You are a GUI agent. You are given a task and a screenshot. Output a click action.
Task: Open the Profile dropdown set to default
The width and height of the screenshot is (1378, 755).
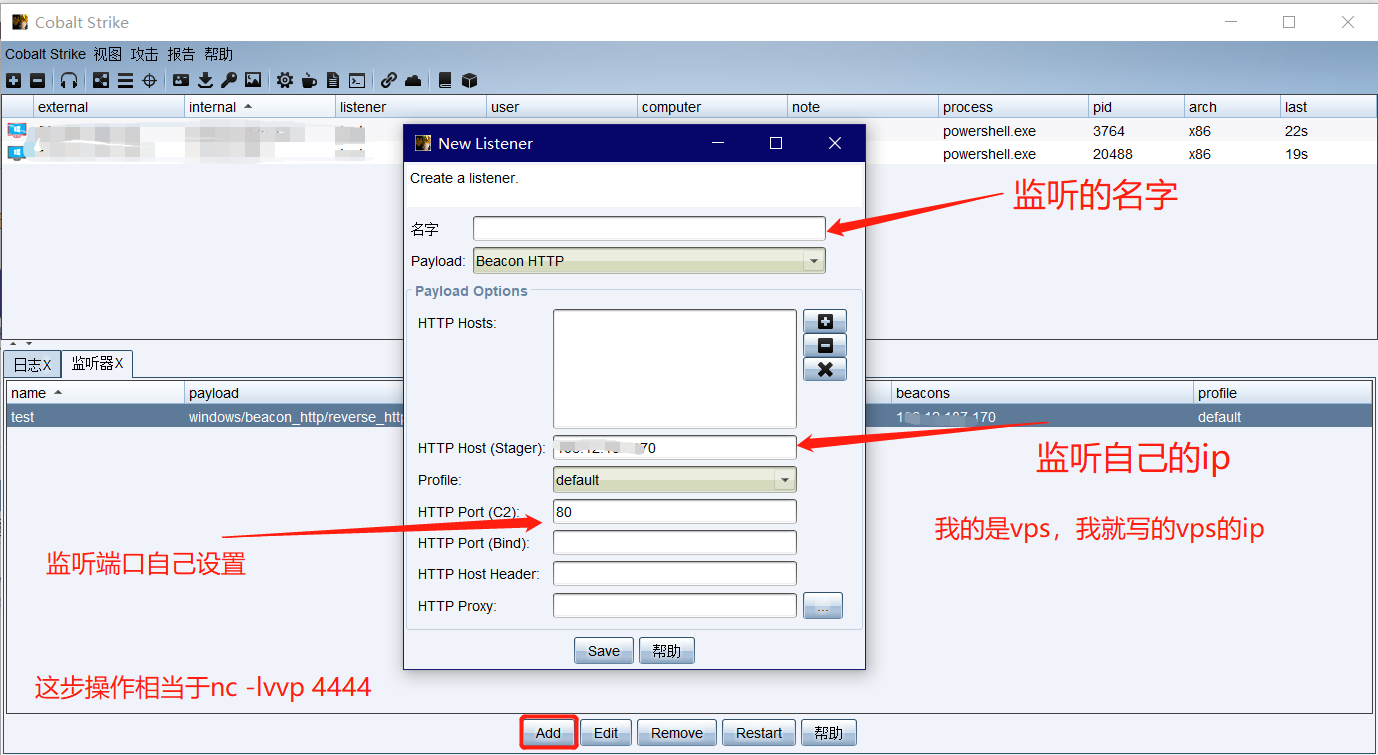click(675, 480)
